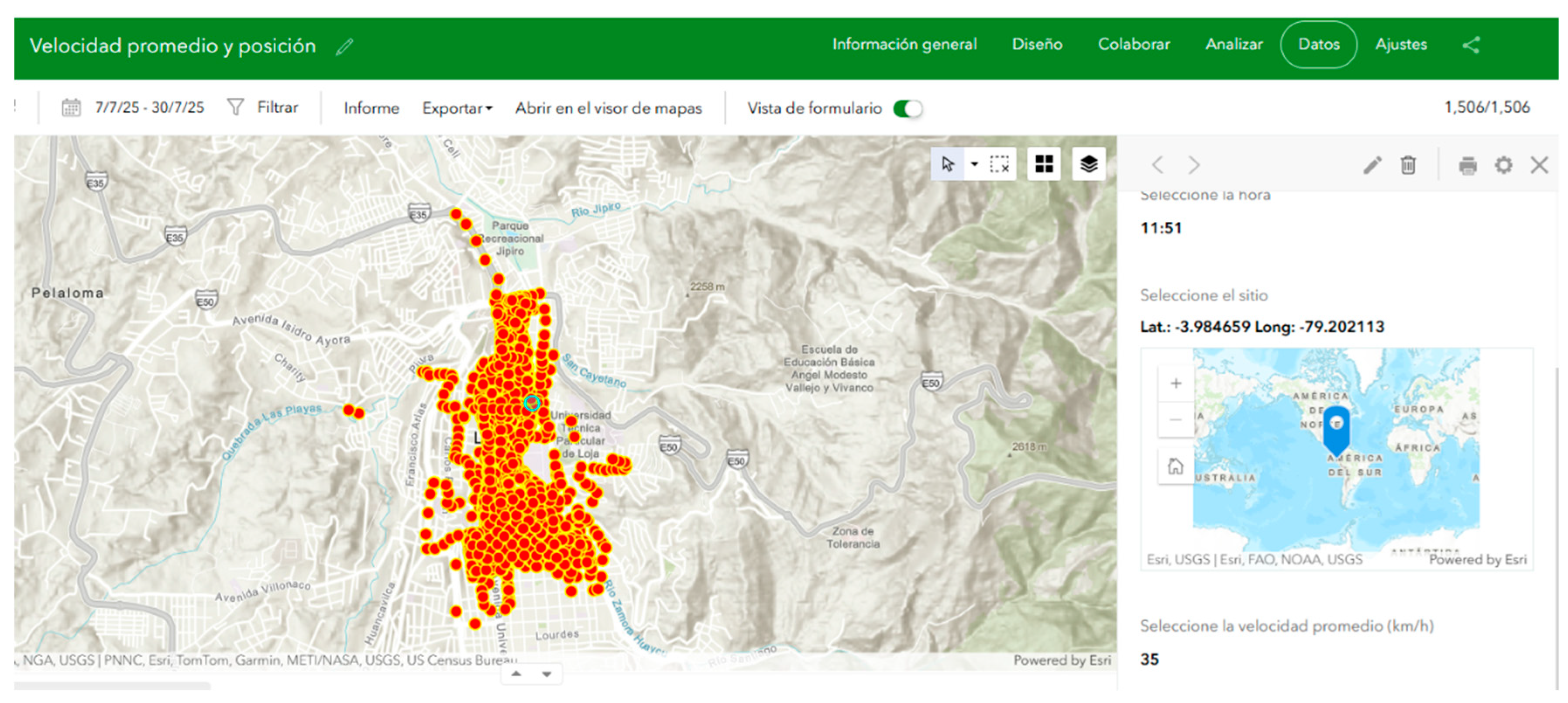The image size is (1568, 703).
Task: Toggle the Vista de formulario switch
Action: pos(907,109)
